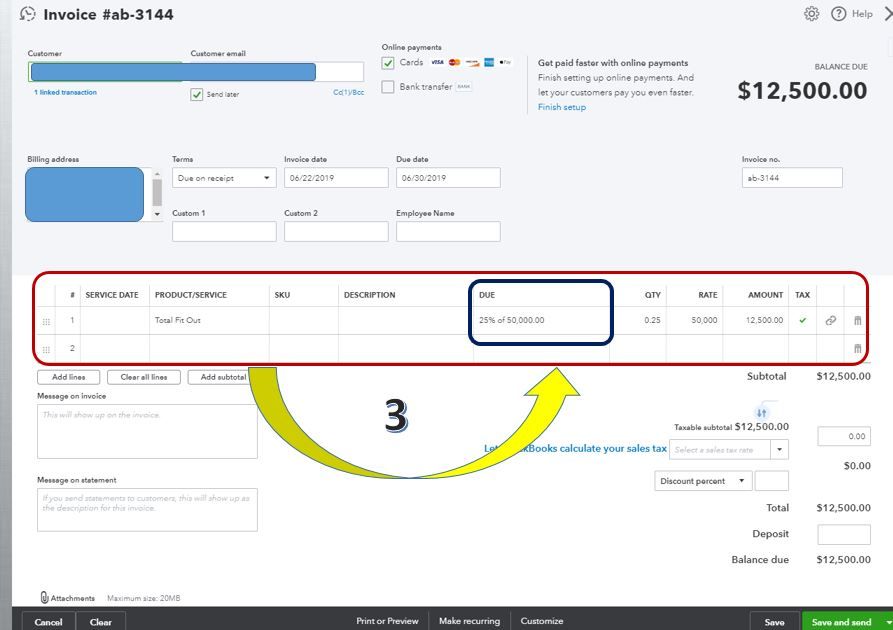Click the Invoice date field
This screenshot has height=630, width=893.
click(x=336, y=178)
